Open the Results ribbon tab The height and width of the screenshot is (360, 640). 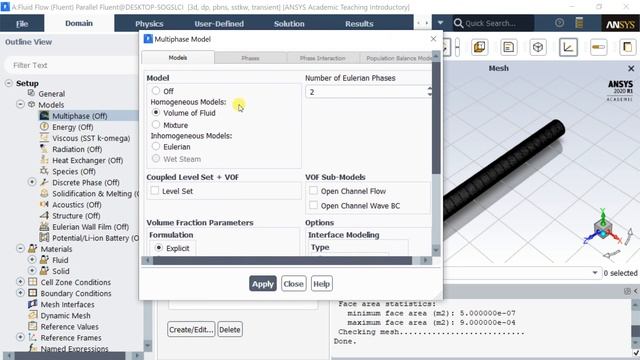click(x=359, y=24)
